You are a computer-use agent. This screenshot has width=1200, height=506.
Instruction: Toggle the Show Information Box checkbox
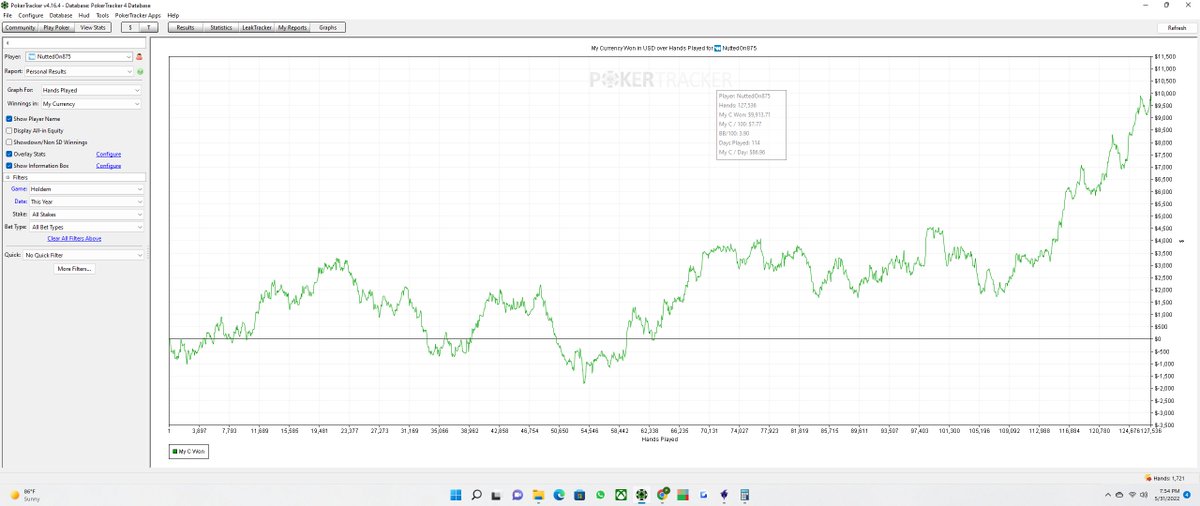click(x=9, y=166)
